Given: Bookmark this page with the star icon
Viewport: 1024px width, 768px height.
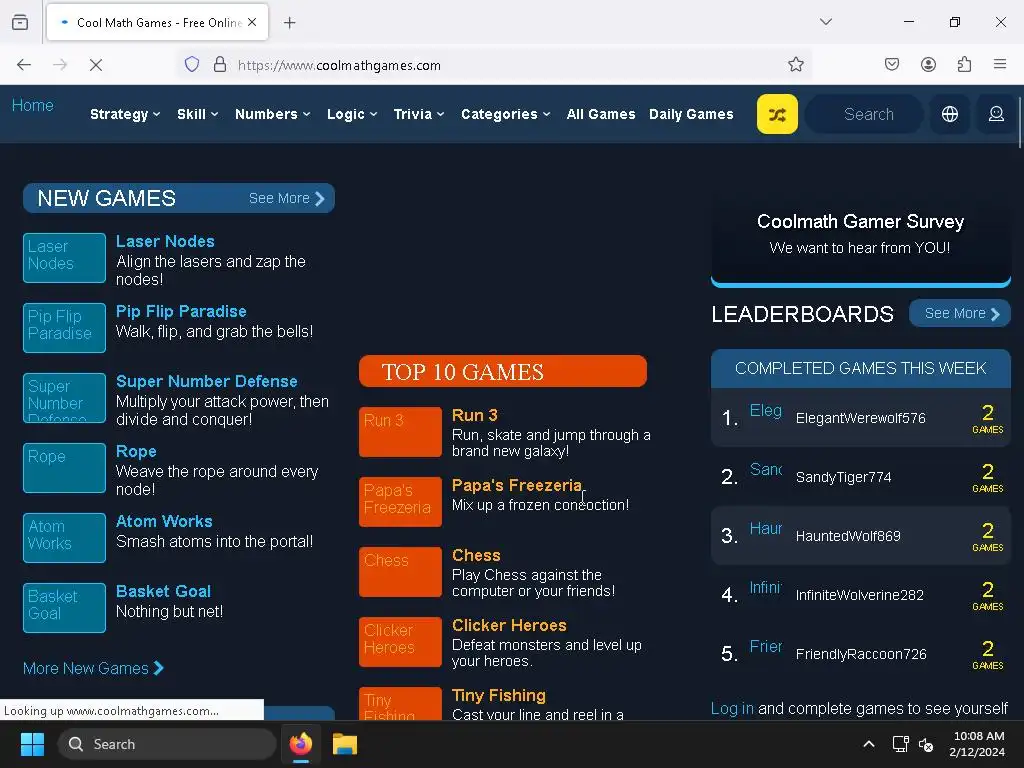Looking at the screenshot, I should [795, 65].
